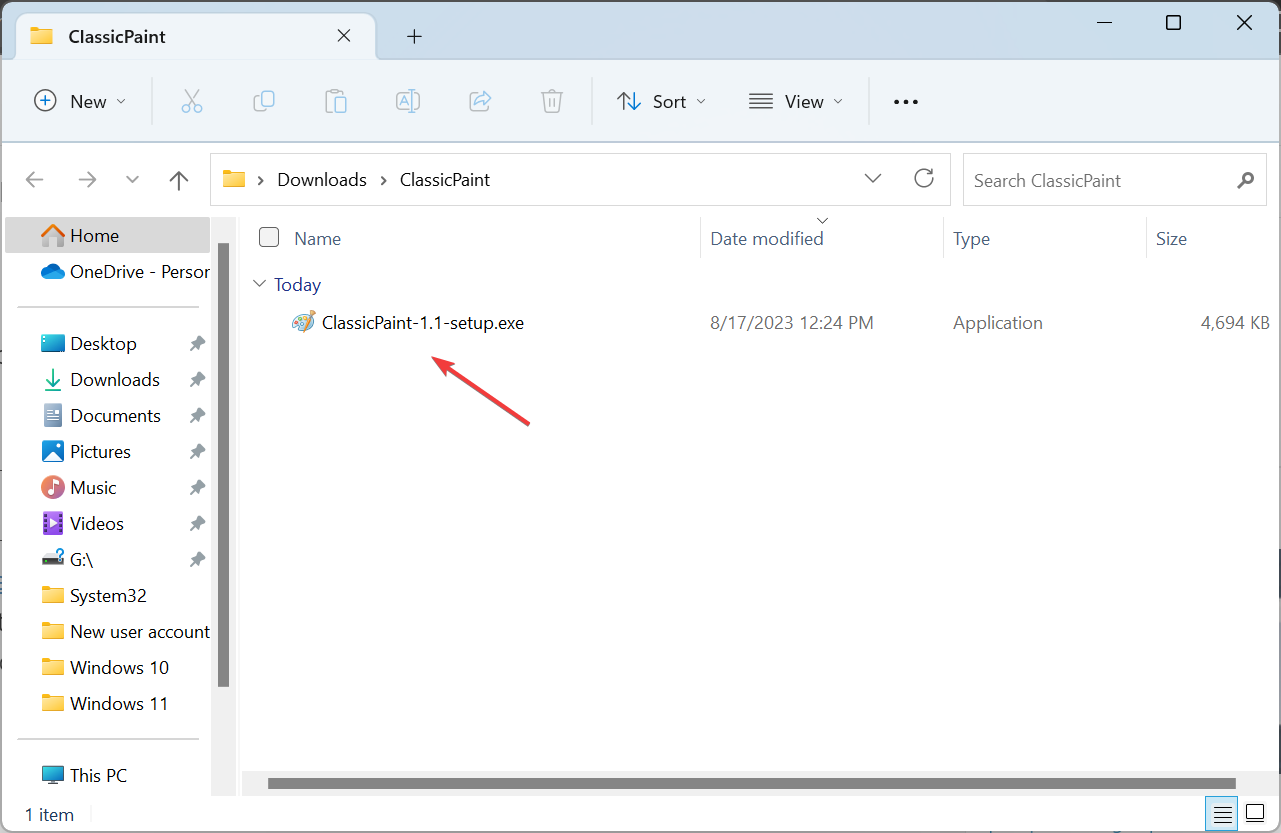Go forward with the Forward arrow
The height and width of the screenshot is (833, 1281).
click(x=88, y=180)
